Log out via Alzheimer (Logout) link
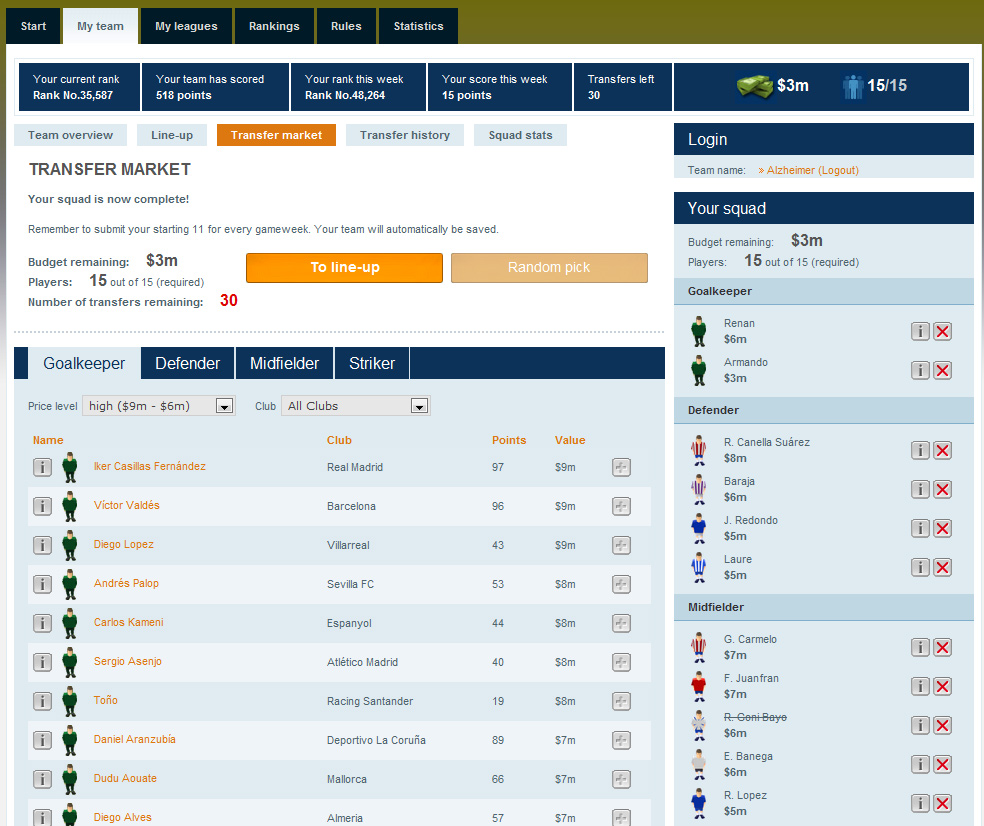 (813, 170)
